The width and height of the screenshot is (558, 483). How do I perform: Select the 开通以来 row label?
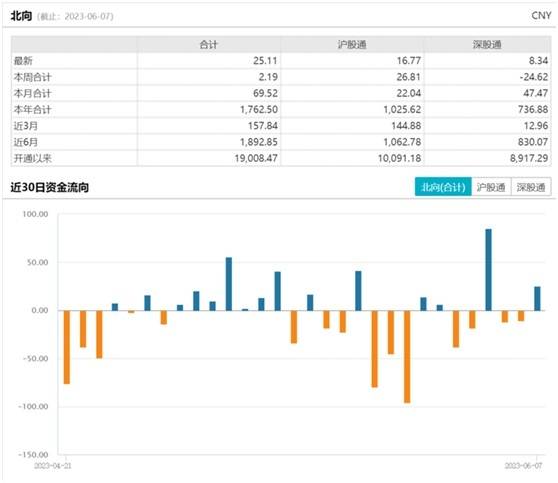pos(32,158)
